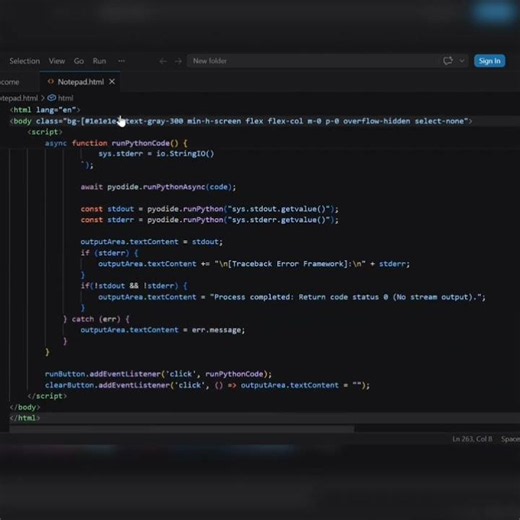The width and height of the screenshot is (520, 520).
Task: Click the if(!stdout && !stderr) line
Action: pos(134,286)
